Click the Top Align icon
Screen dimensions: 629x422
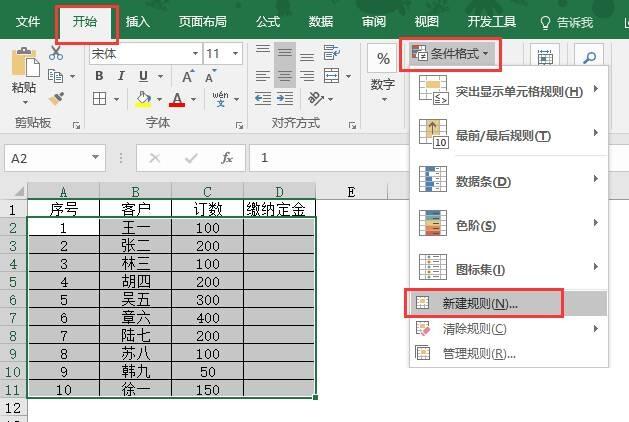click(263, 49)
